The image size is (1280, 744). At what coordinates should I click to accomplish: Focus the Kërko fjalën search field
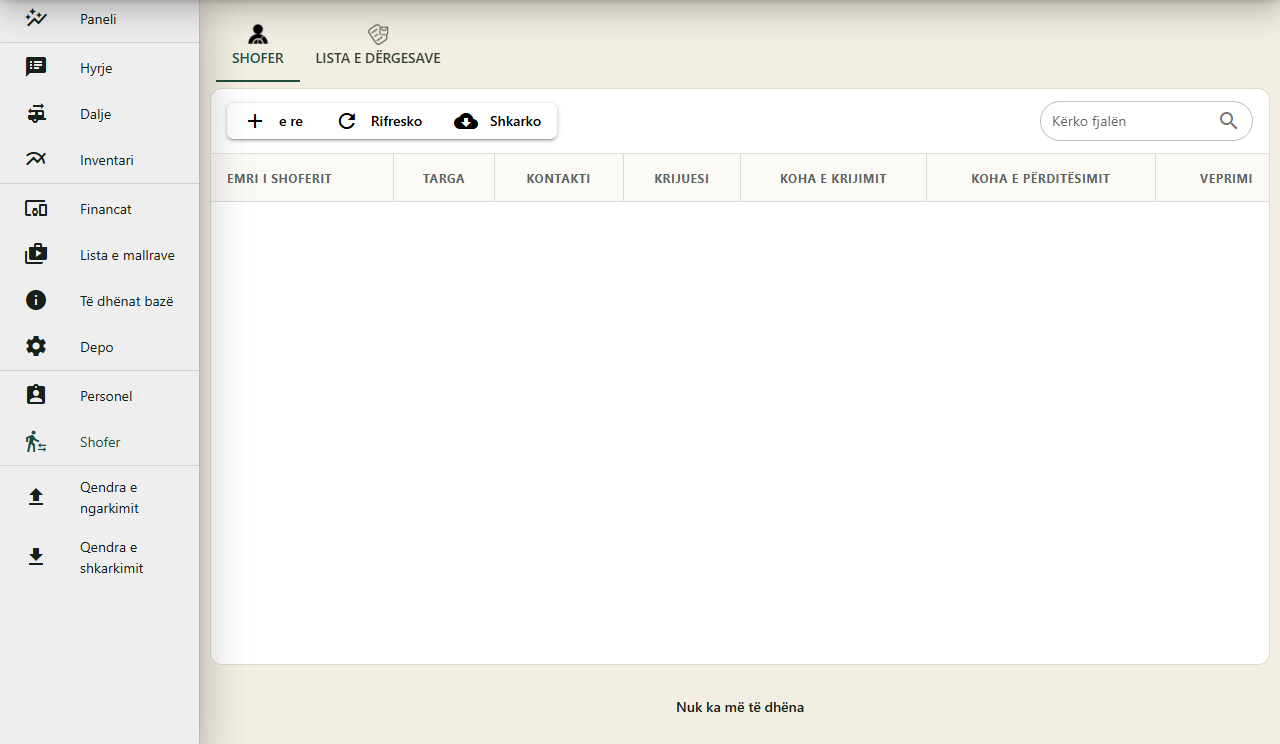click(x=1146, y=121)
